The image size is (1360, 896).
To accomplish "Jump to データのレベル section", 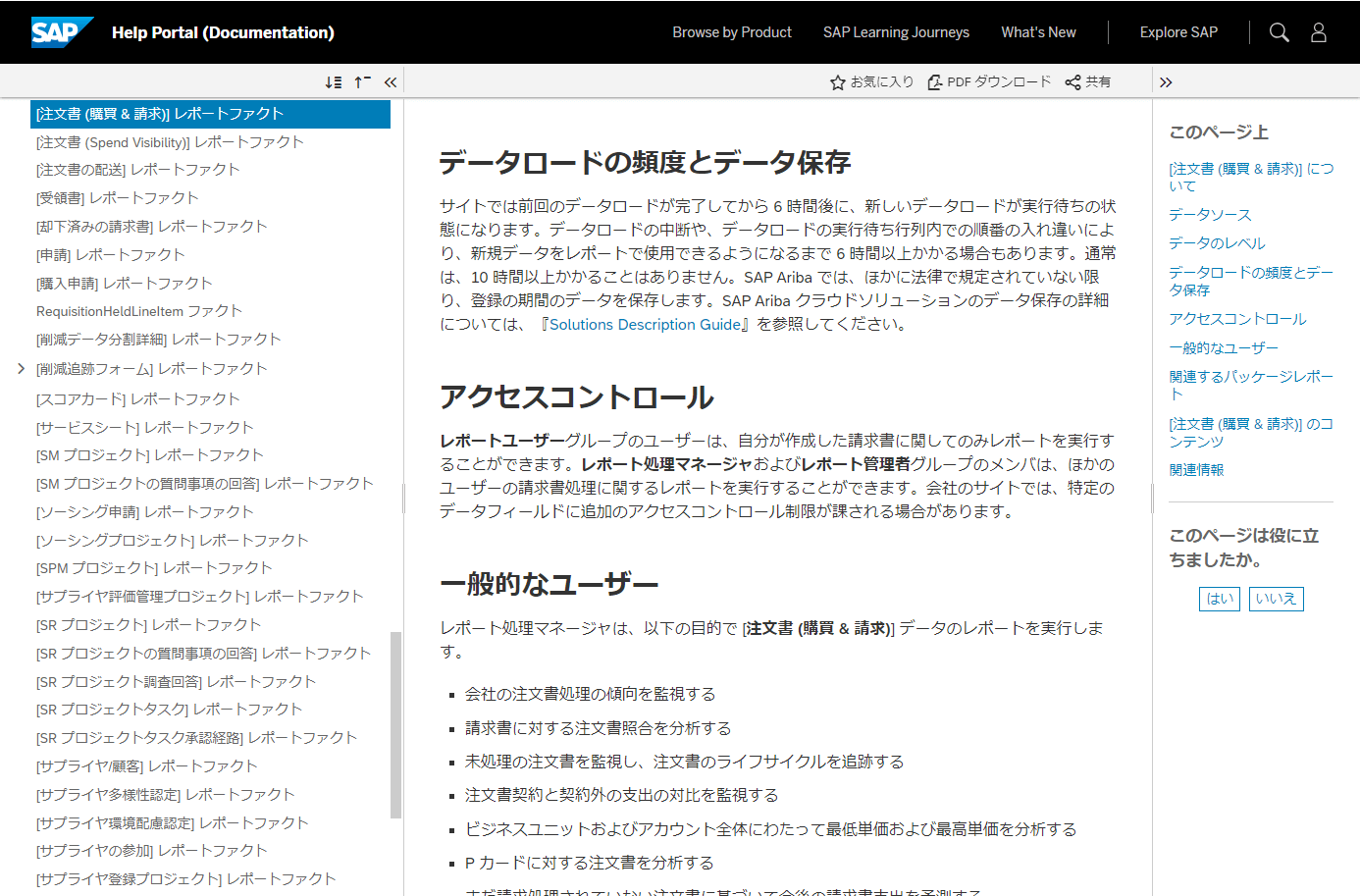I will [x=1217, y=243].
